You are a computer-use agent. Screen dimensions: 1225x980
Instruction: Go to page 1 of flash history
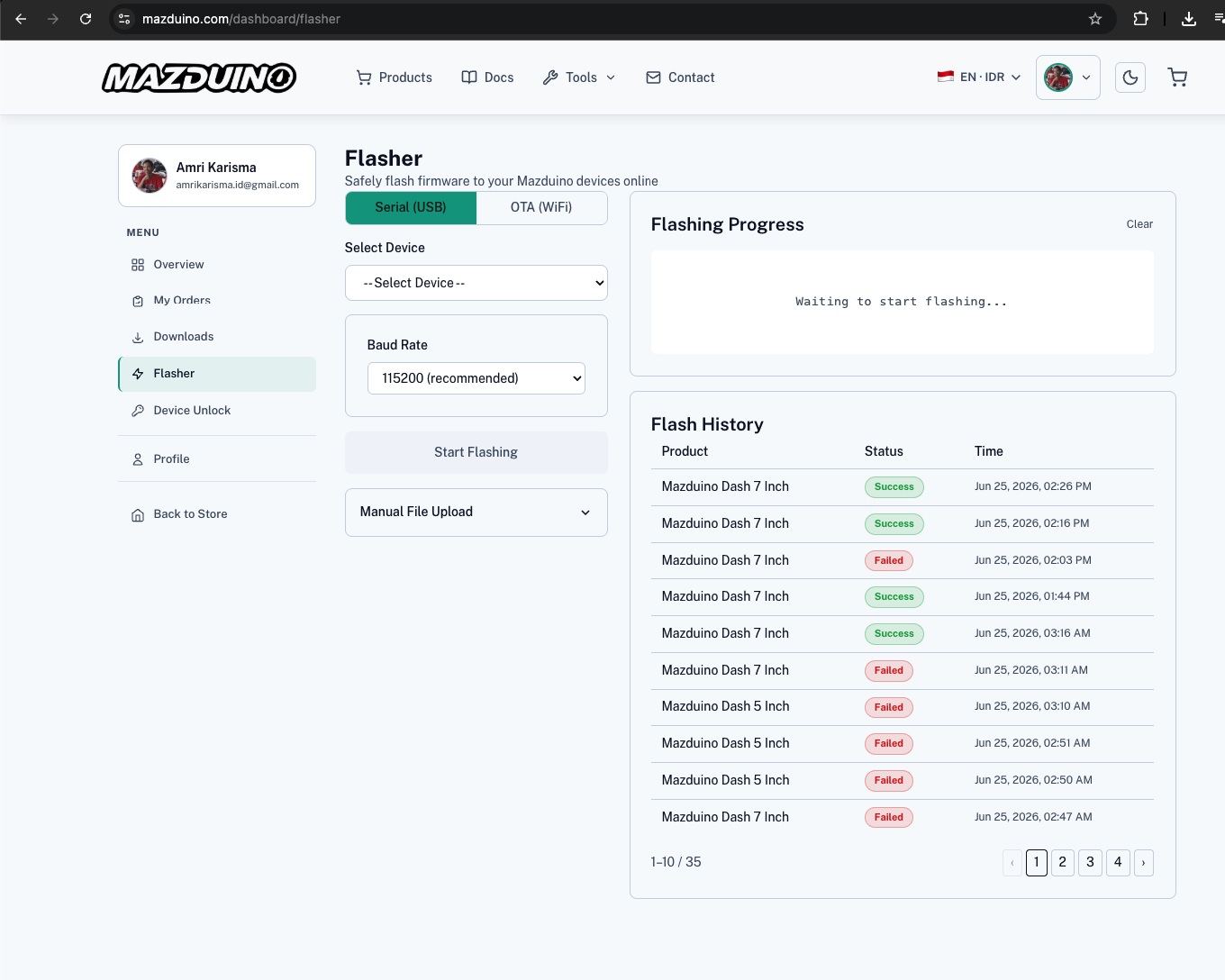[x=1037, y=863]
